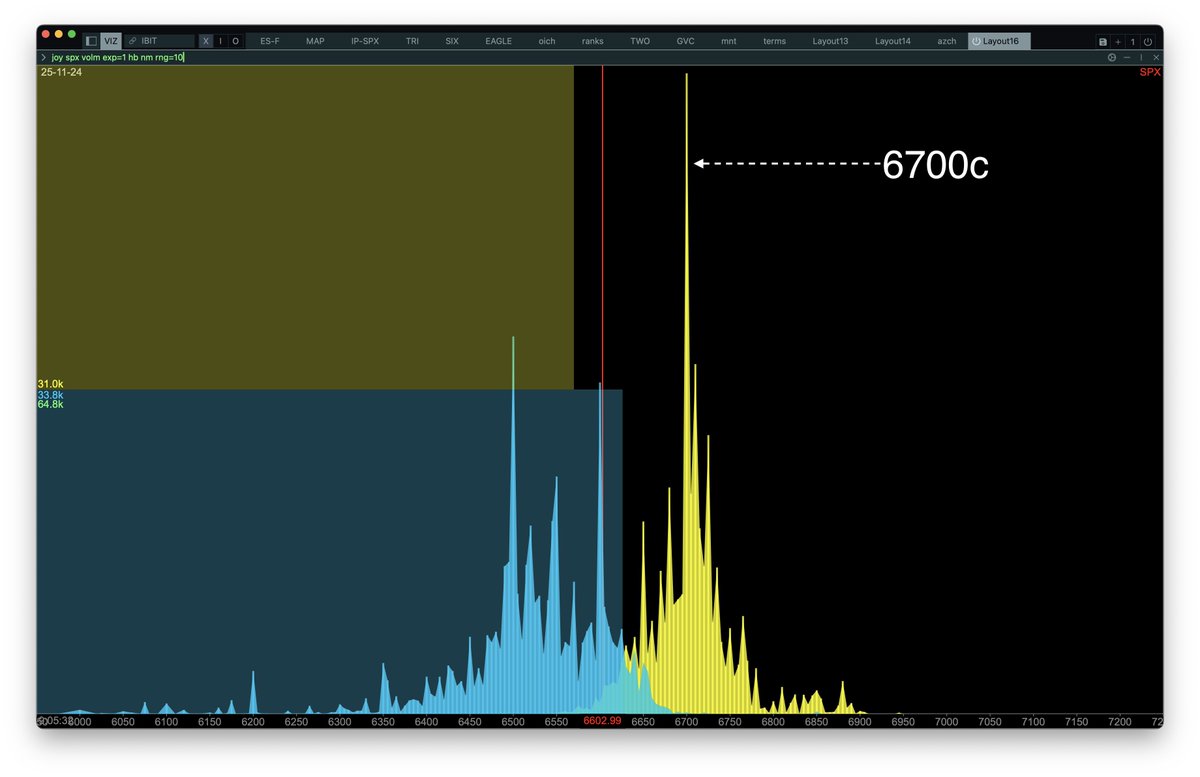1200x777 pixels.
Task: Expand the command prompt chevron
Action: point(43,58)
